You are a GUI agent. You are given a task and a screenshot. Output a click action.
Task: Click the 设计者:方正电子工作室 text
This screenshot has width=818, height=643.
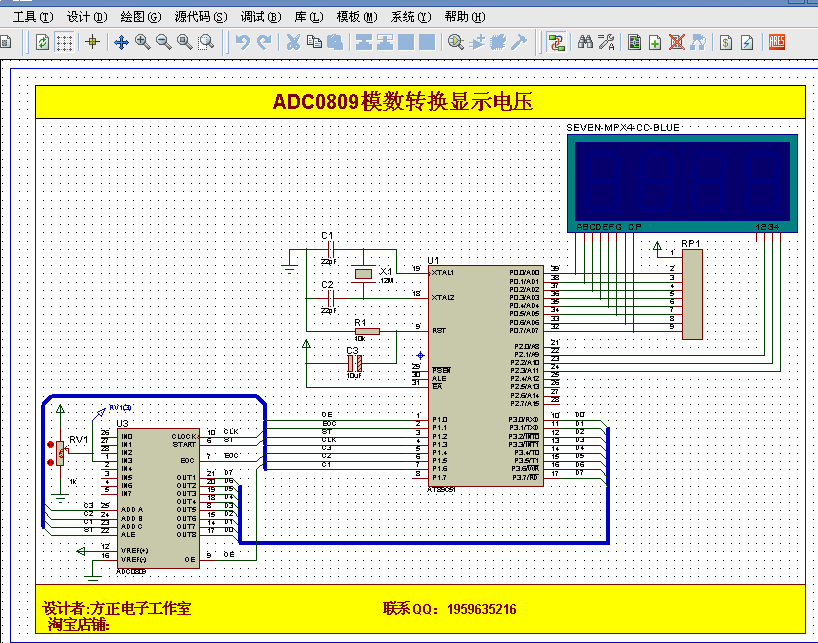click(117, 609)
